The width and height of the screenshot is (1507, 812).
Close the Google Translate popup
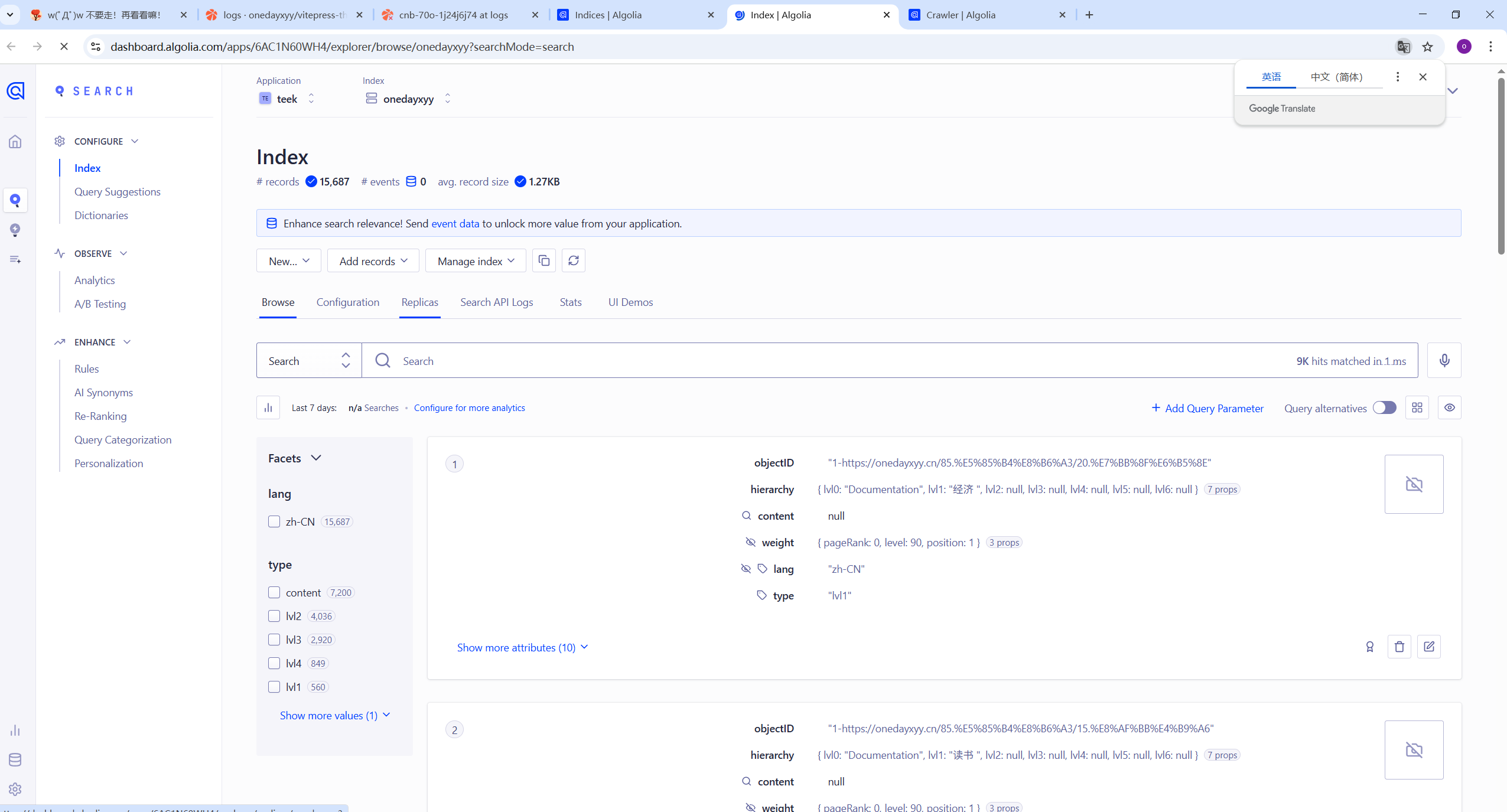tap(1423, 77)
